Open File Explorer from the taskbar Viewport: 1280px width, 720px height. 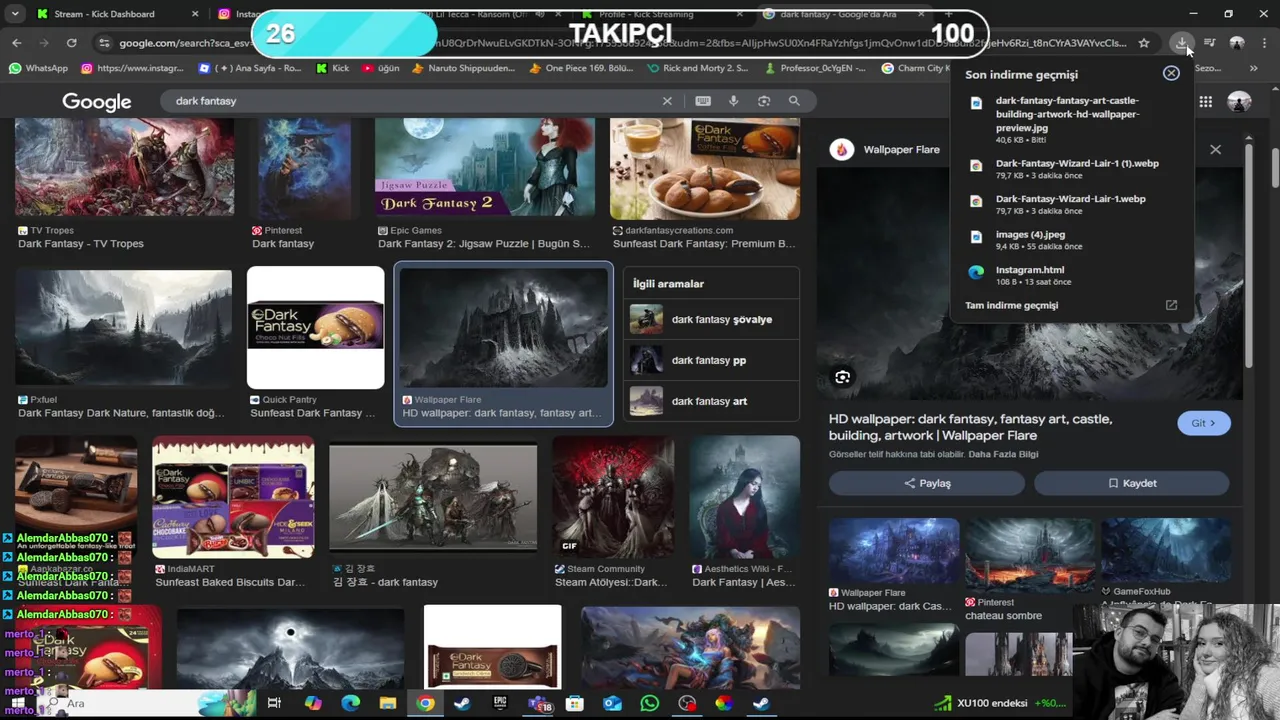(x=388, y=703)
